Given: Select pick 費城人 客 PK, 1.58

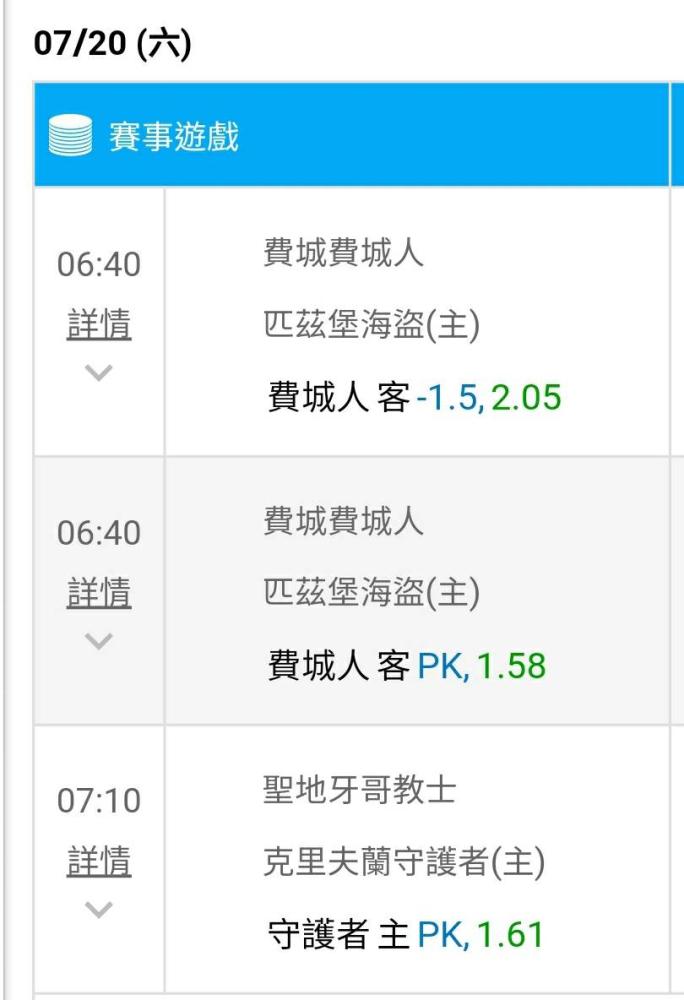Looking at the screenshot, I should click(x=407, y=666).
